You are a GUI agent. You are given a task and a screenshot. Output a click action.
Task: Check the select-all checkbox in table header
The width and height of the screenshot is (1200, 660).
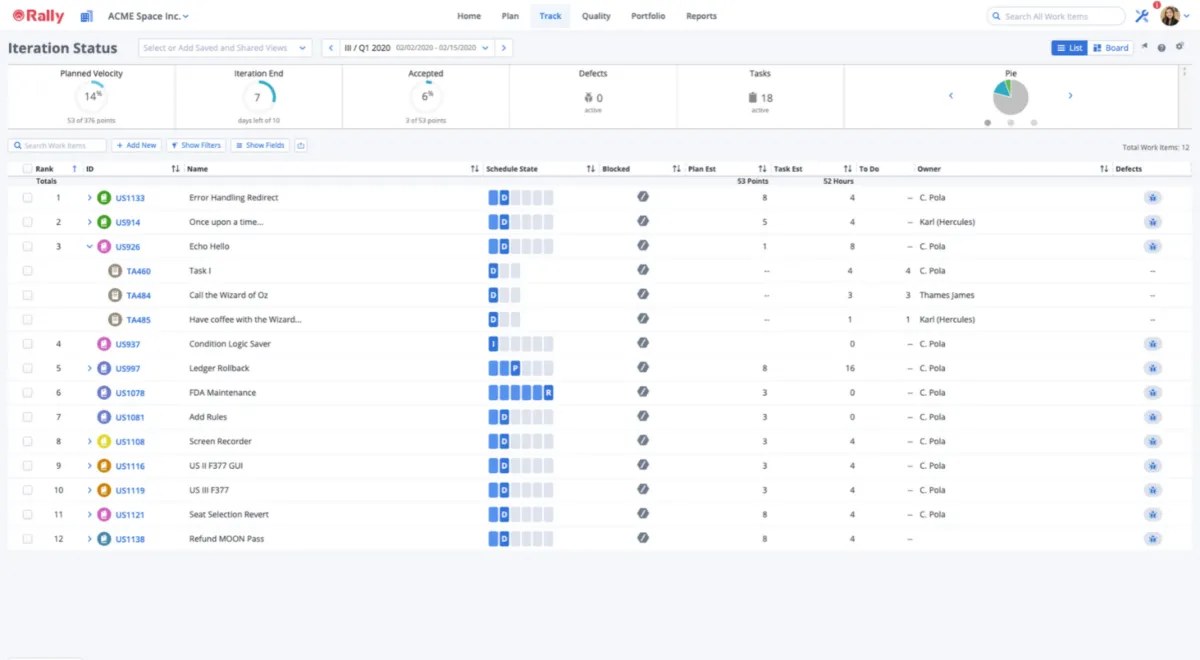27,169
